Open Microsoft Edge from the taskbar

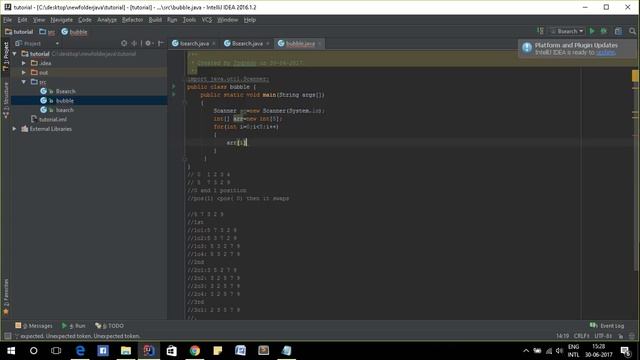click(x=80, y=351)
